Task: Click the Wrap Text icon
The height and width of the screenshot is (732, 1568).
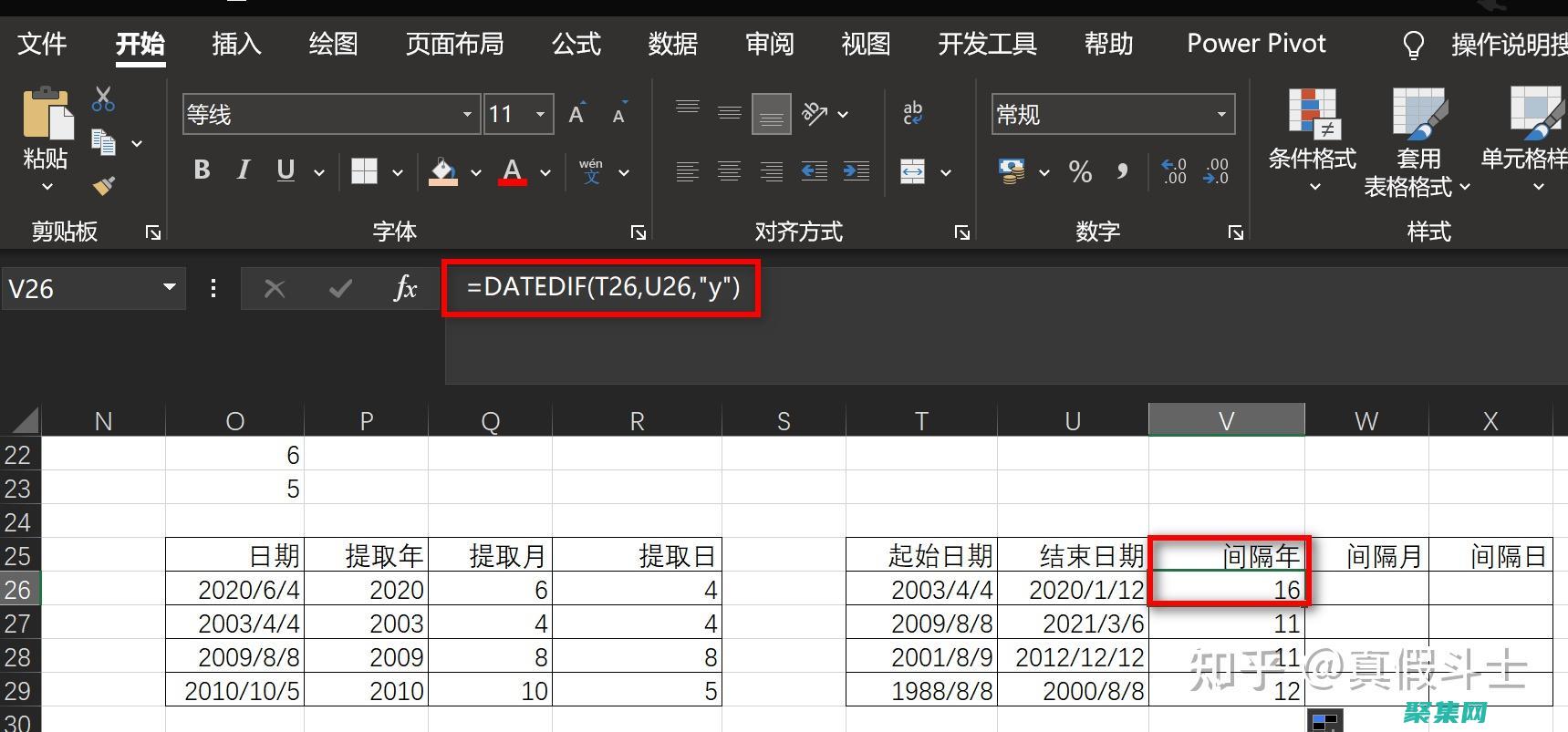Action: coord(912,113)
